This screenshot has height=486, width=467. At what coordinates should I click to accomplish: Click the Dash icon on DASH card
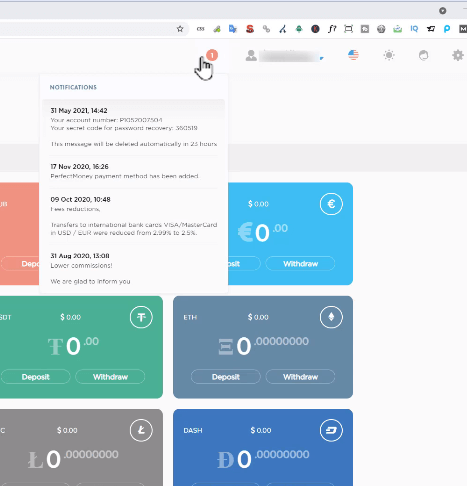(331, 430)
